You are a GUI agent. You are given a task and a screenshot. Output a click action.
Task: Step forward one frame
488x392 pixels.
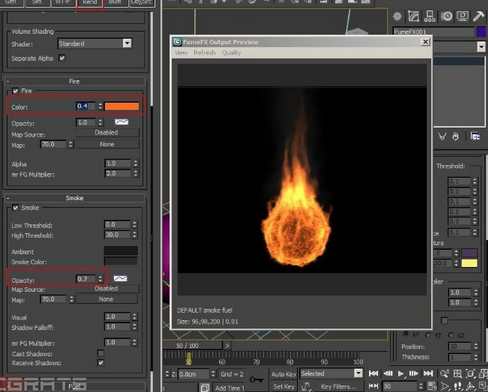tap(413, 373)
